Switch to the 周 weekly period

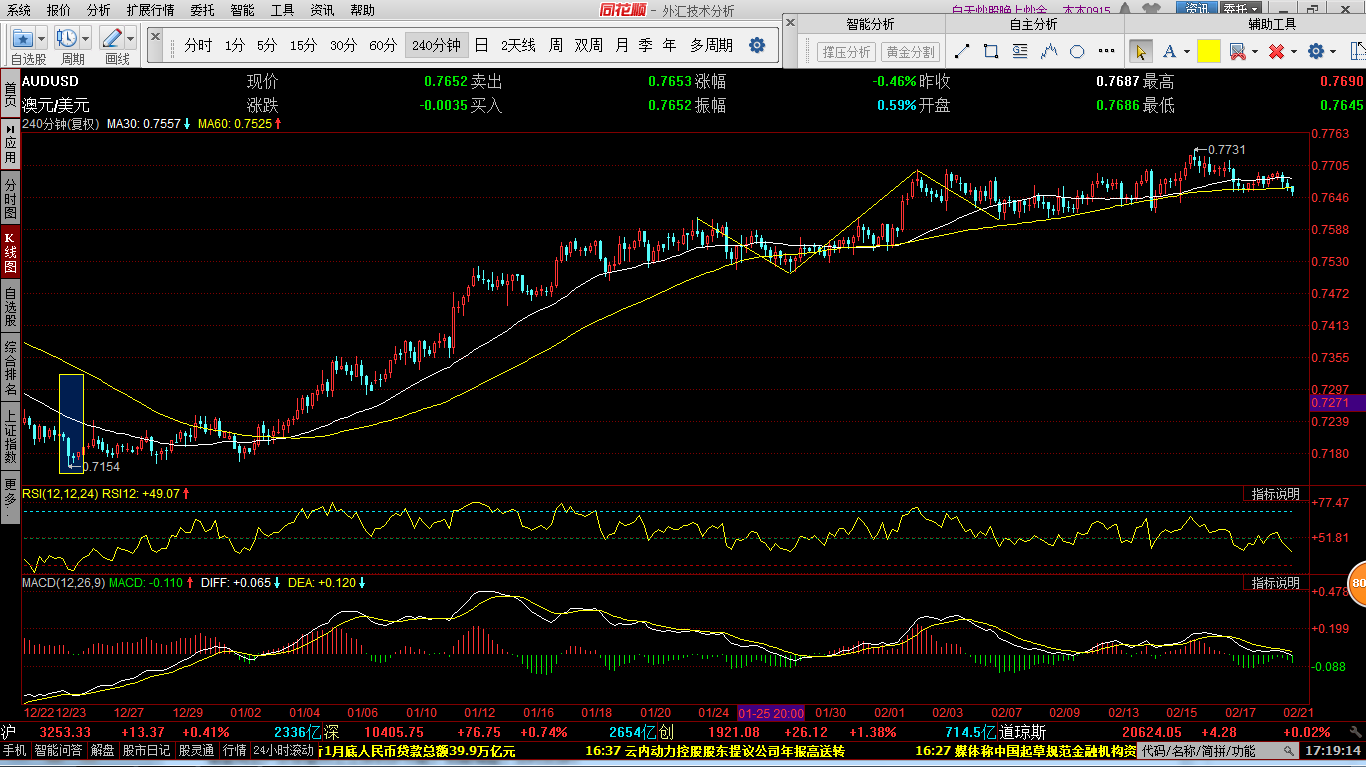point(555,46)
